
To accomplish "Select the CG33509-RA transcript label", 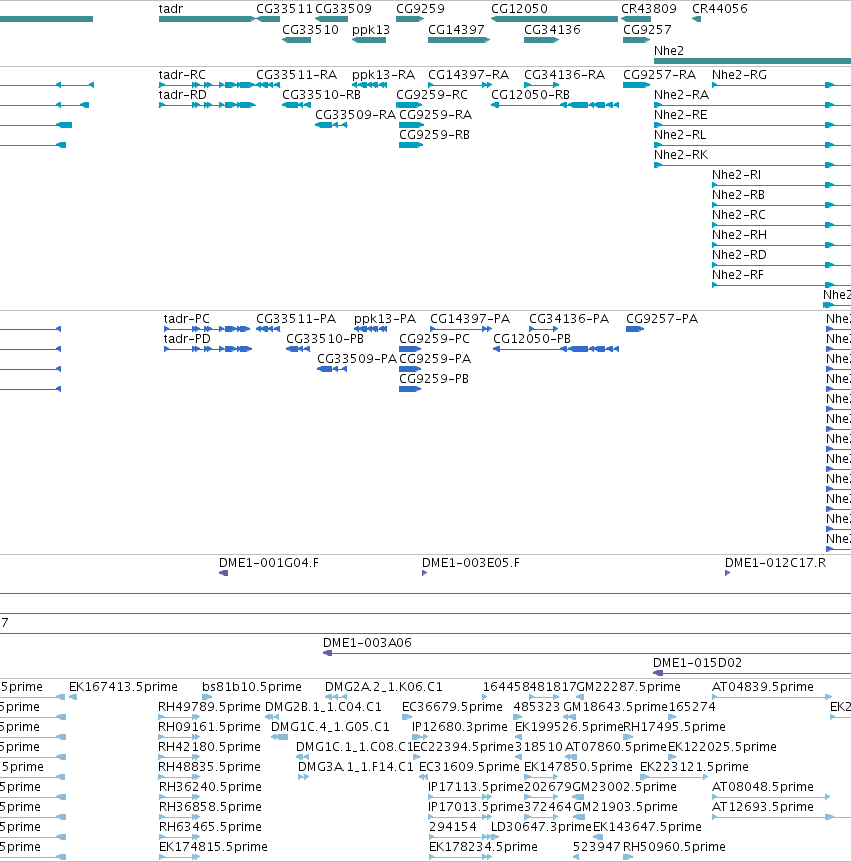I will point(355,114).
